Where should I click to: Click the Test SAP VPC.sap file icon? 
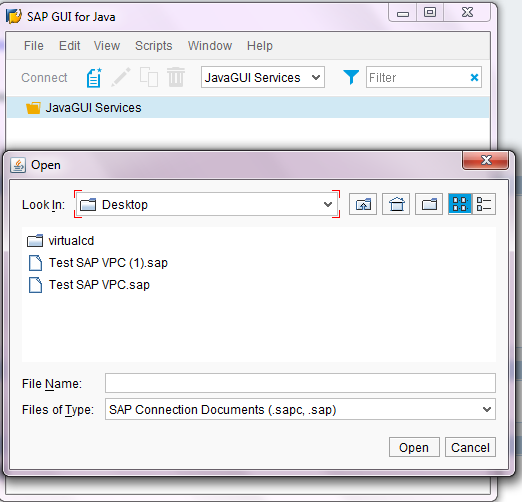(x=35, y=285)
